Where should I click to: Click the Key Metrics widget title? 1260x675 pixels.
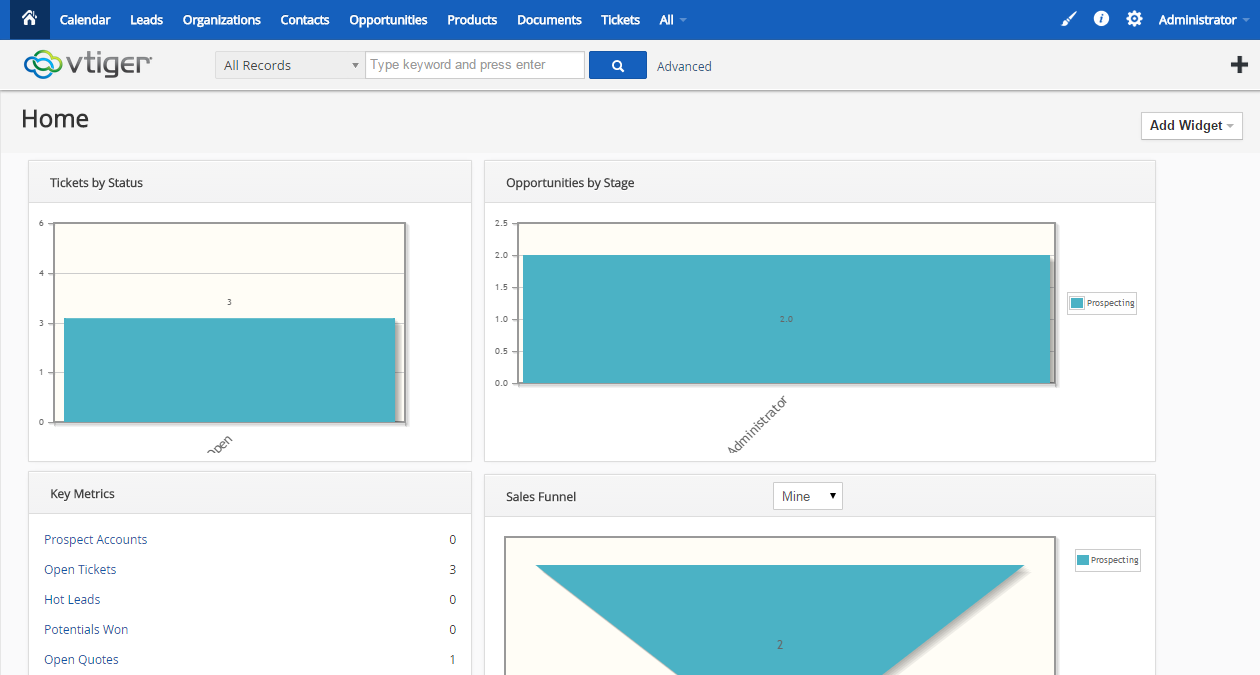pos(82,494)
